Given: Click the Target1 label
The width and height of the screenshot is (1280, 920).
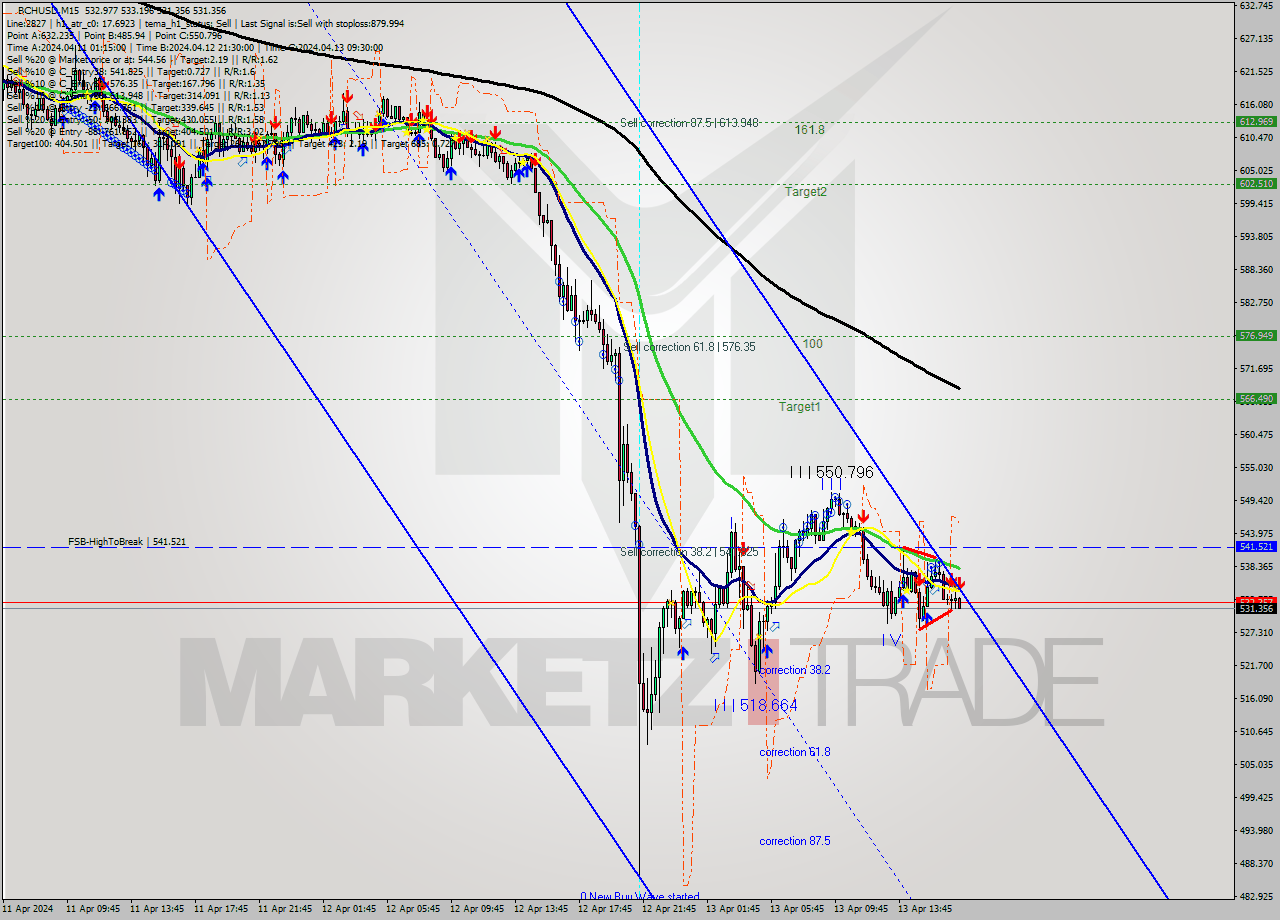Looking at the screenshot, I should (800, 407).
